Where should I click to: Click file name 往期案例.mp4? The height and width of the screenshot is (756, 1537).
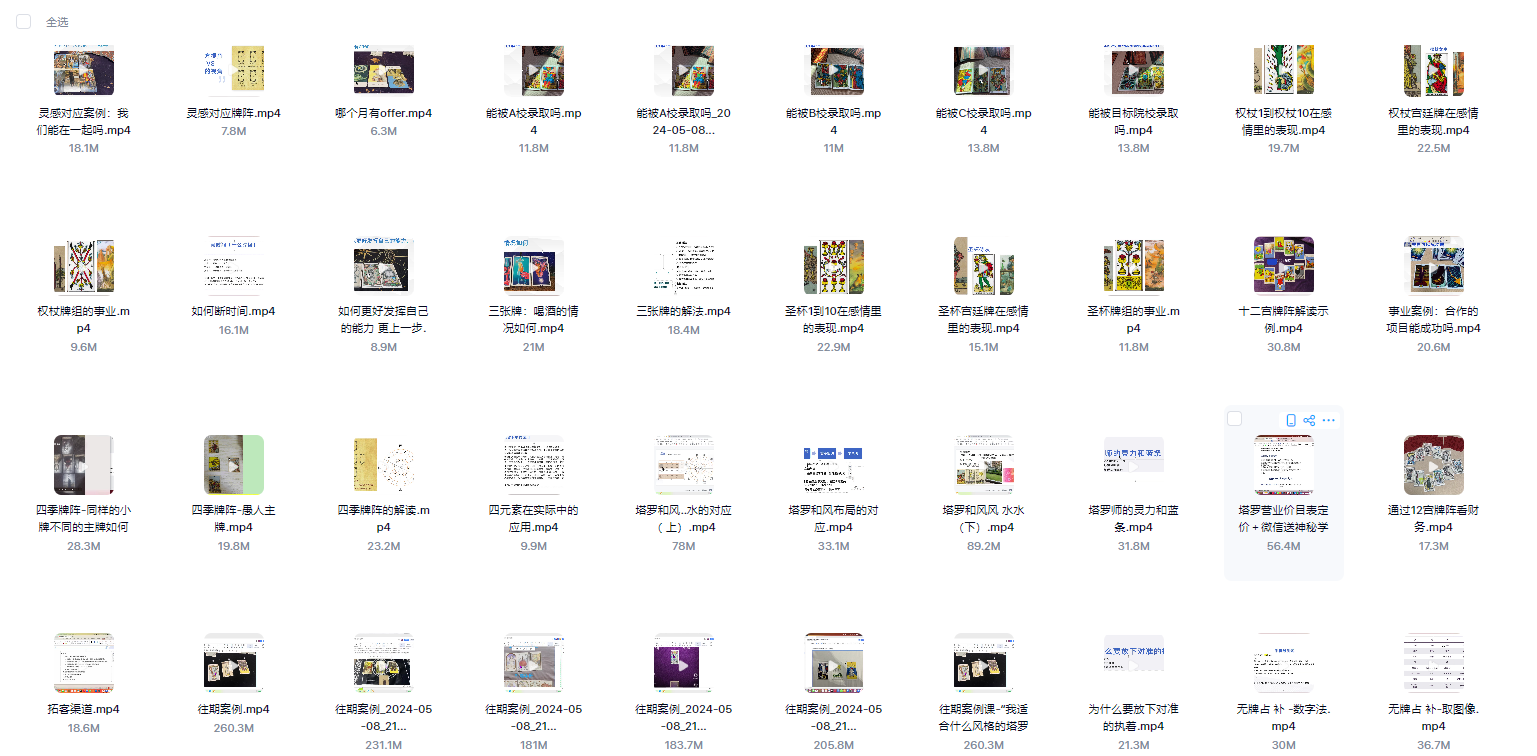coord(234,709)
